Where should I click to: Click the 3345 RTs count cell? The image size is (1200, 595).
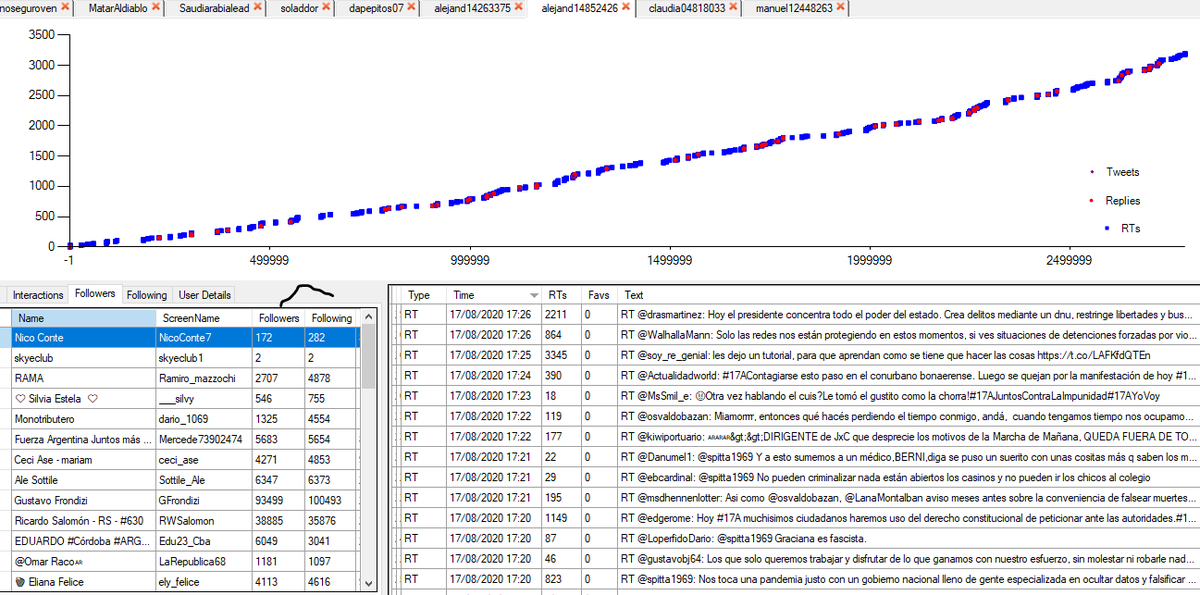point(562,355)
